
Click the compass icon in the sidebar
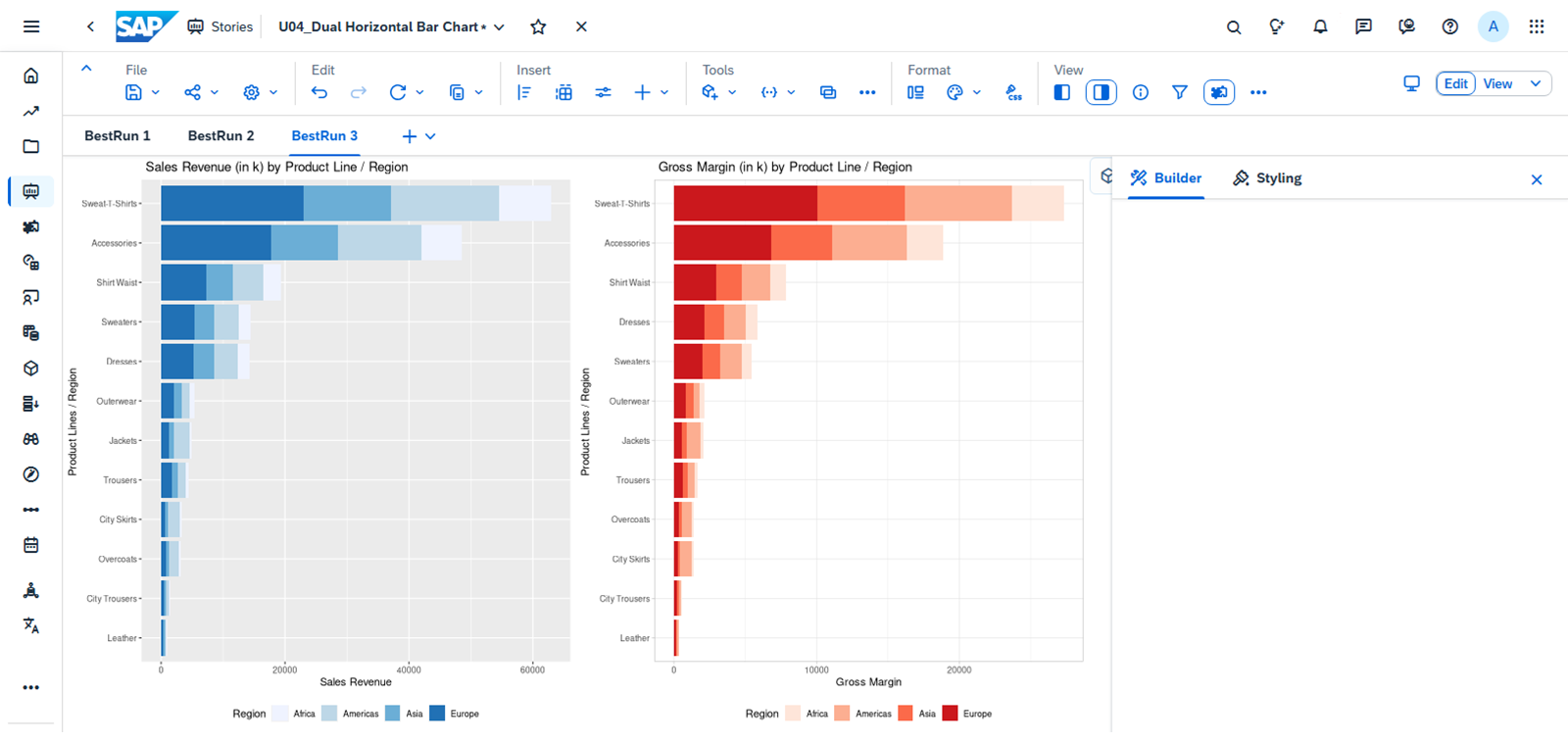(31, 474)
